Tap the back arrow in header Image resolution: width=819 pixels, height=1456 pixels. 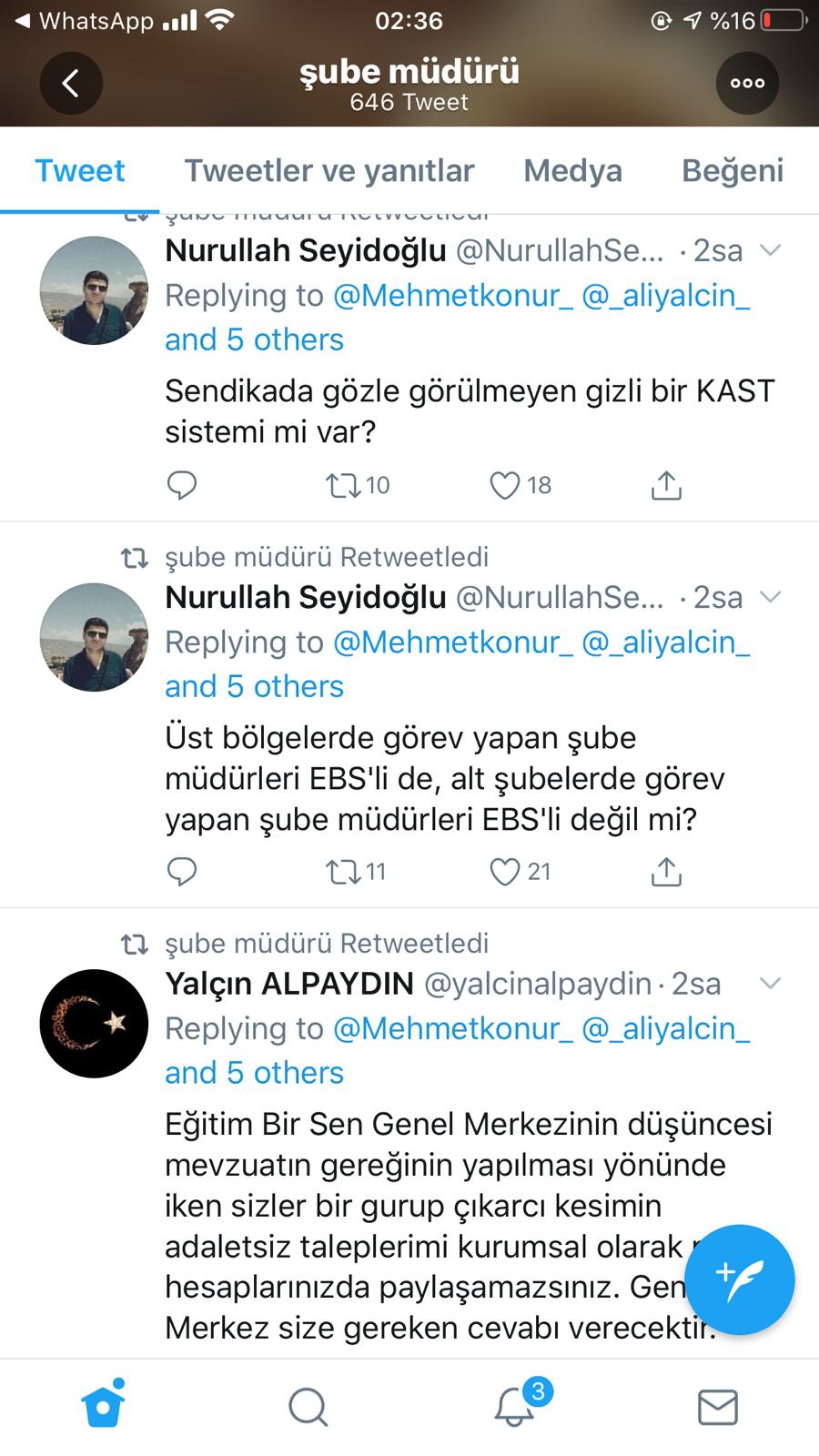click(x=71, y=83)
